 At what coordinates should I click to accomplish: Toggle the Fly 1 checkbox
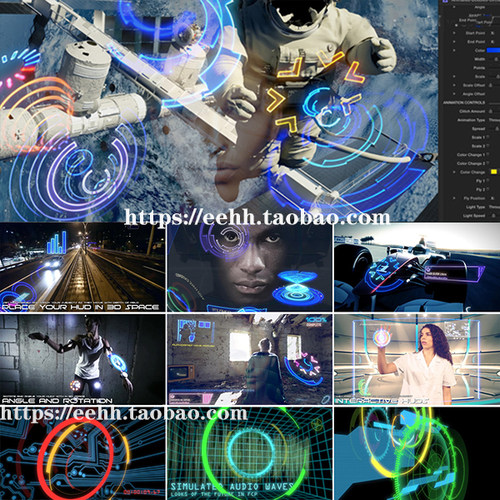pos(488,180)
